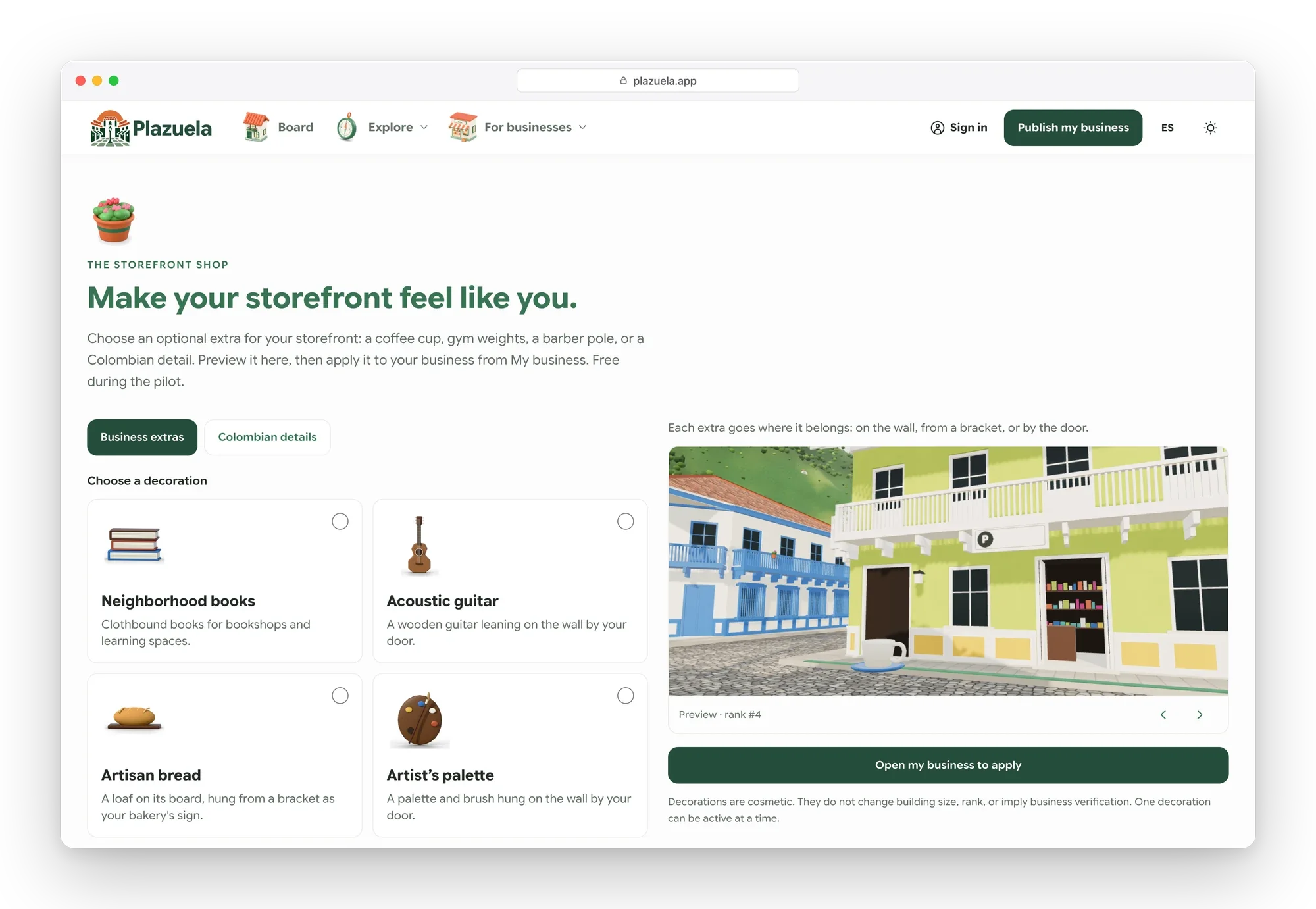Click Open my business to apply
Viewport: 1316px width, 909px height.
pyautogui.click(x=948, y=765)
